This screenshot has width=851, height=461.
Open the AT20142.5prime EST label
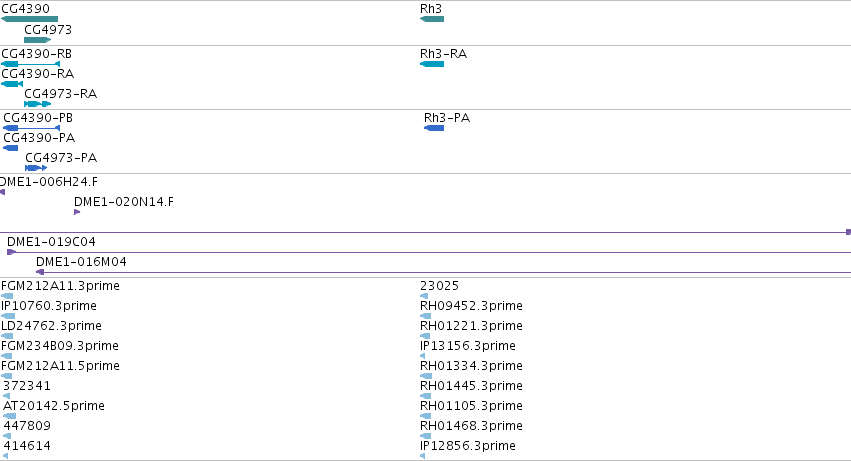[x=54, y=406]
